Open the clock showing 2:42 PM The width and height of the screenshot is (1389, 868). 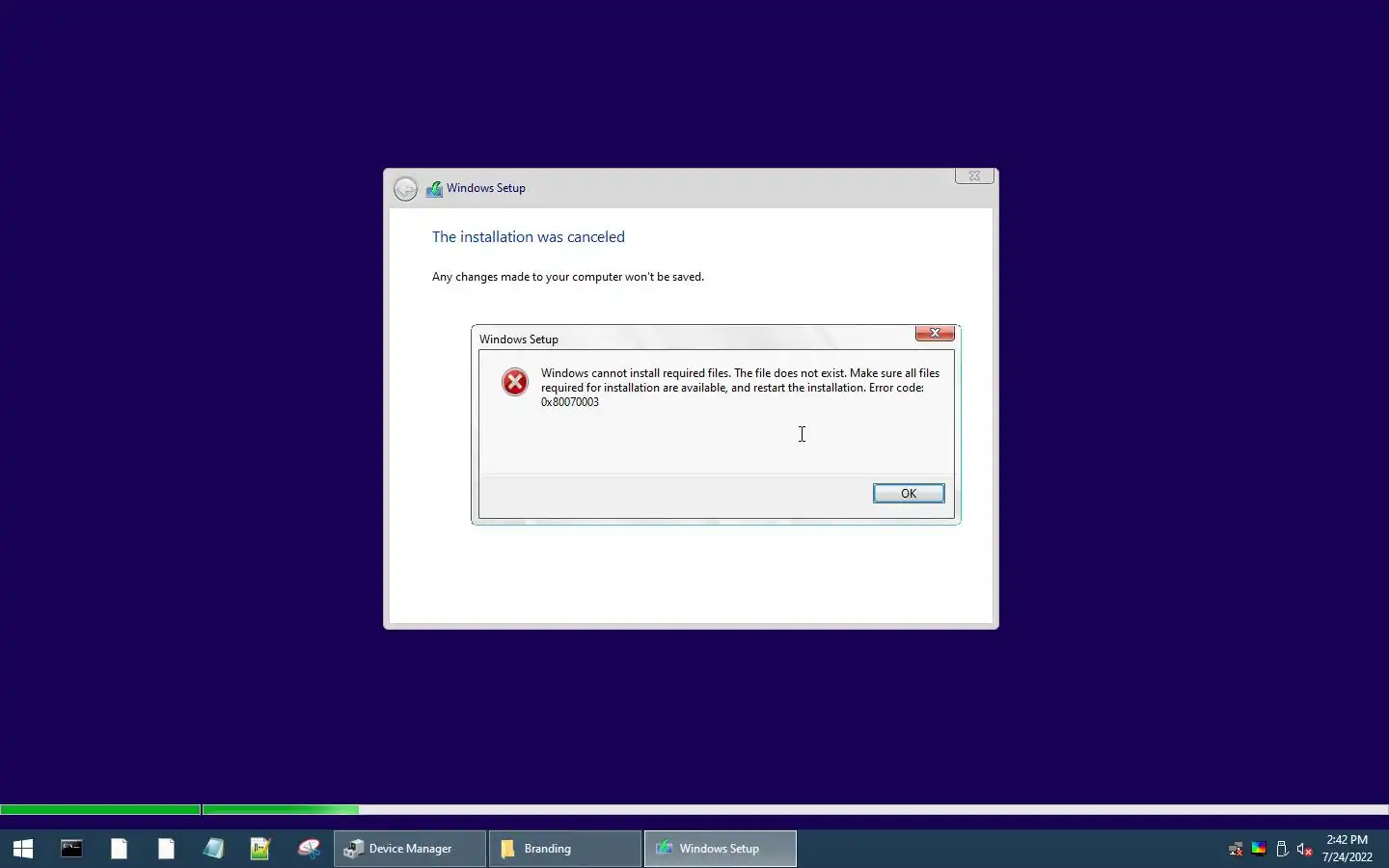click(x=1348, y=849)
